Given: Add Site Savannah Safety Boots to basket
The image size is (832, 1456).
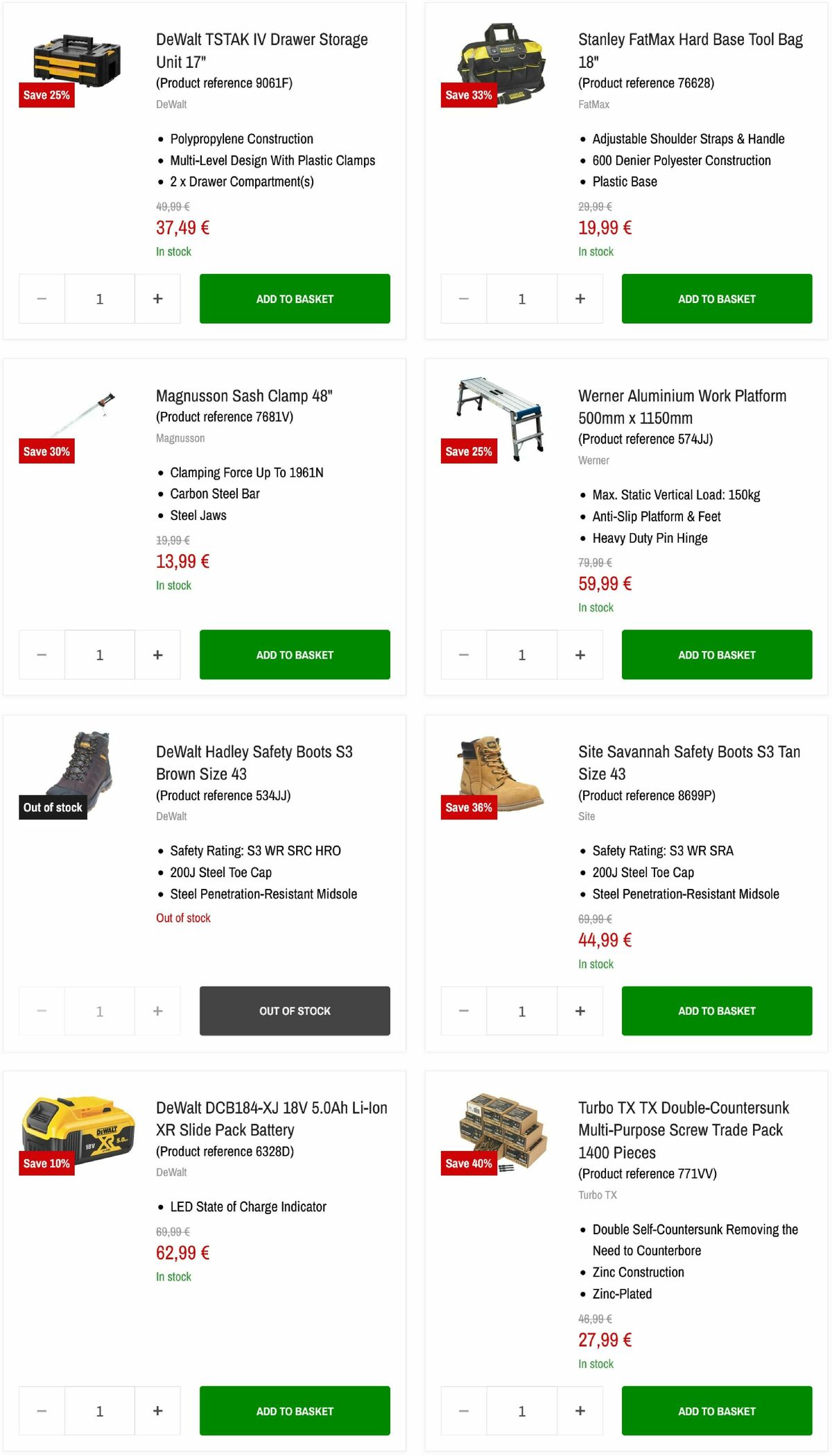Looking at the screenshot, I should pyautogui.click(x=716, y=1011).
